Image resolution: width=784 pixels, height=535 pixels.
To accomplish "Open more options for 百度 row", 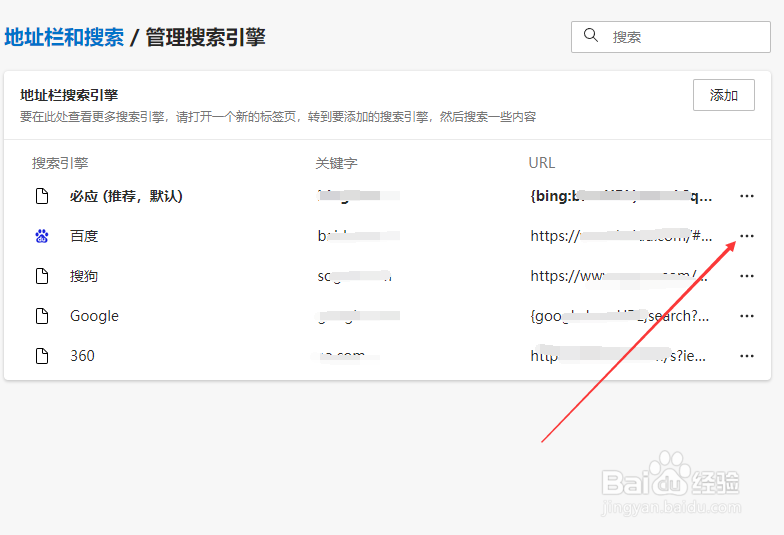I will tap(746, 236).
